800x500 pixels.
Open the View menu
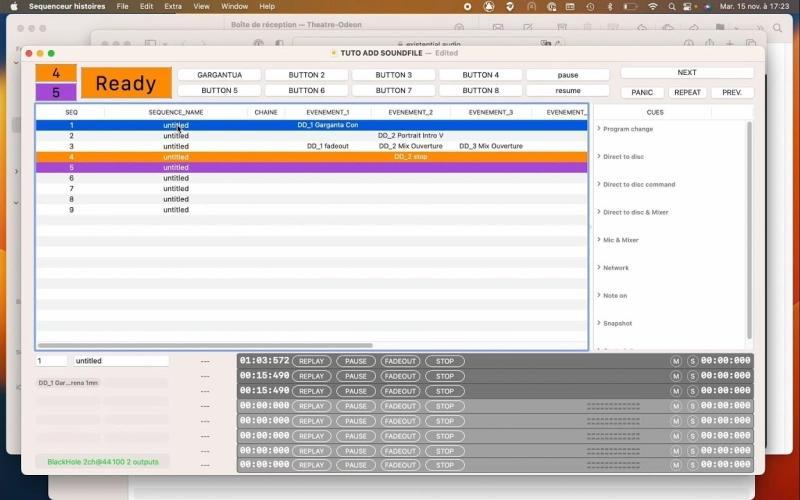click(202, 7)
